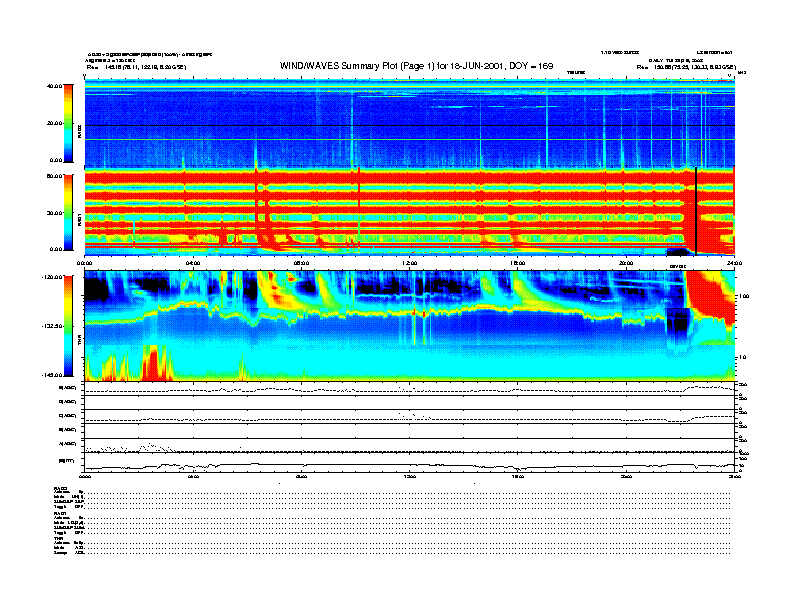792x612 pixels.
Task: Click the 60.00 label on RAD1 scale
Action: pyautogui.click(x=54, y=176)
